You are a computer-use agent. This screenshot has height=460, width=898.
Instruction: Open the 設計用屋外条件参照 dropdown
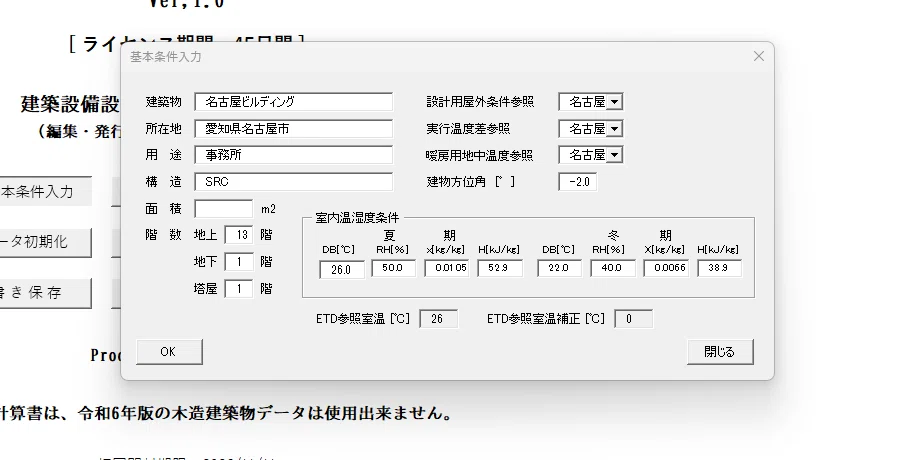[615, 102]
